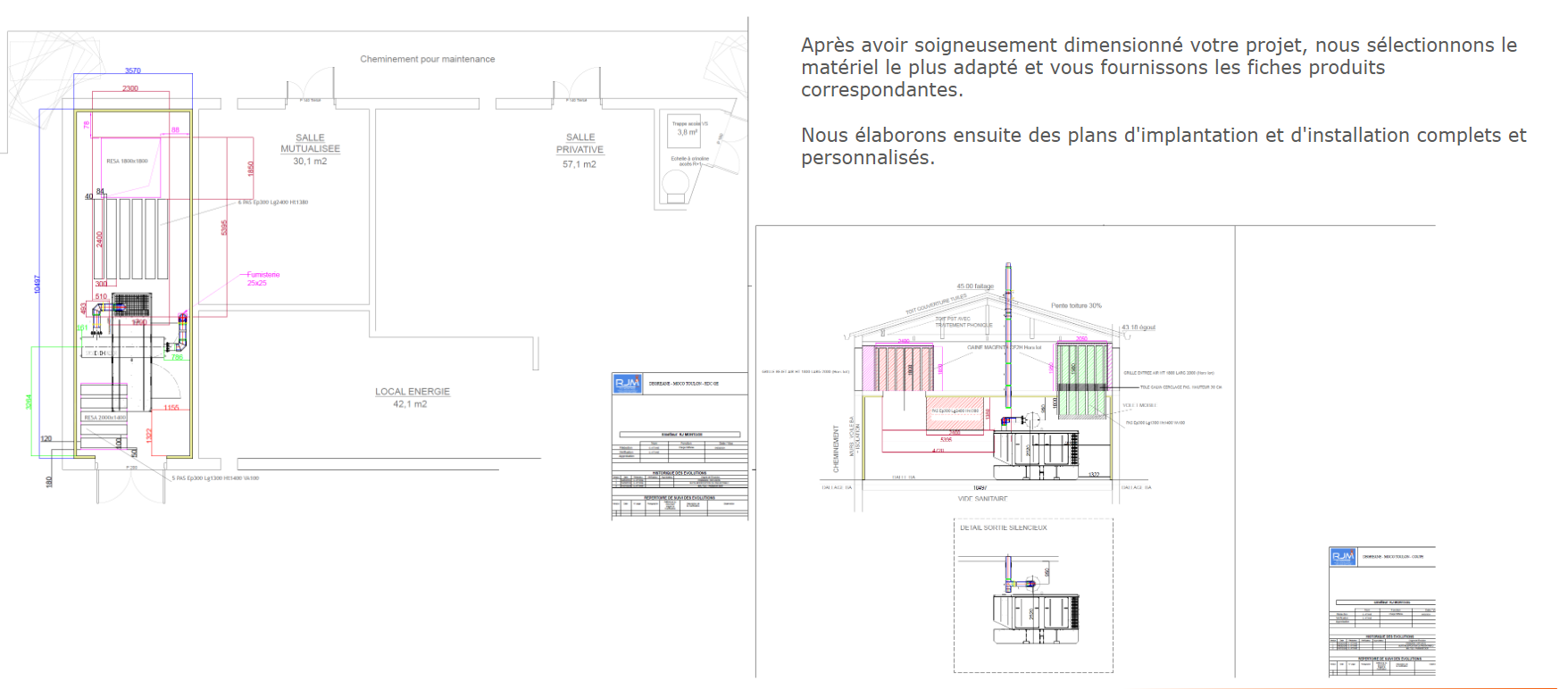Viewport: 1568px width, 689px height.
Task: Click the VIDE SANITAIRE label
Action: tap(982, 499)
